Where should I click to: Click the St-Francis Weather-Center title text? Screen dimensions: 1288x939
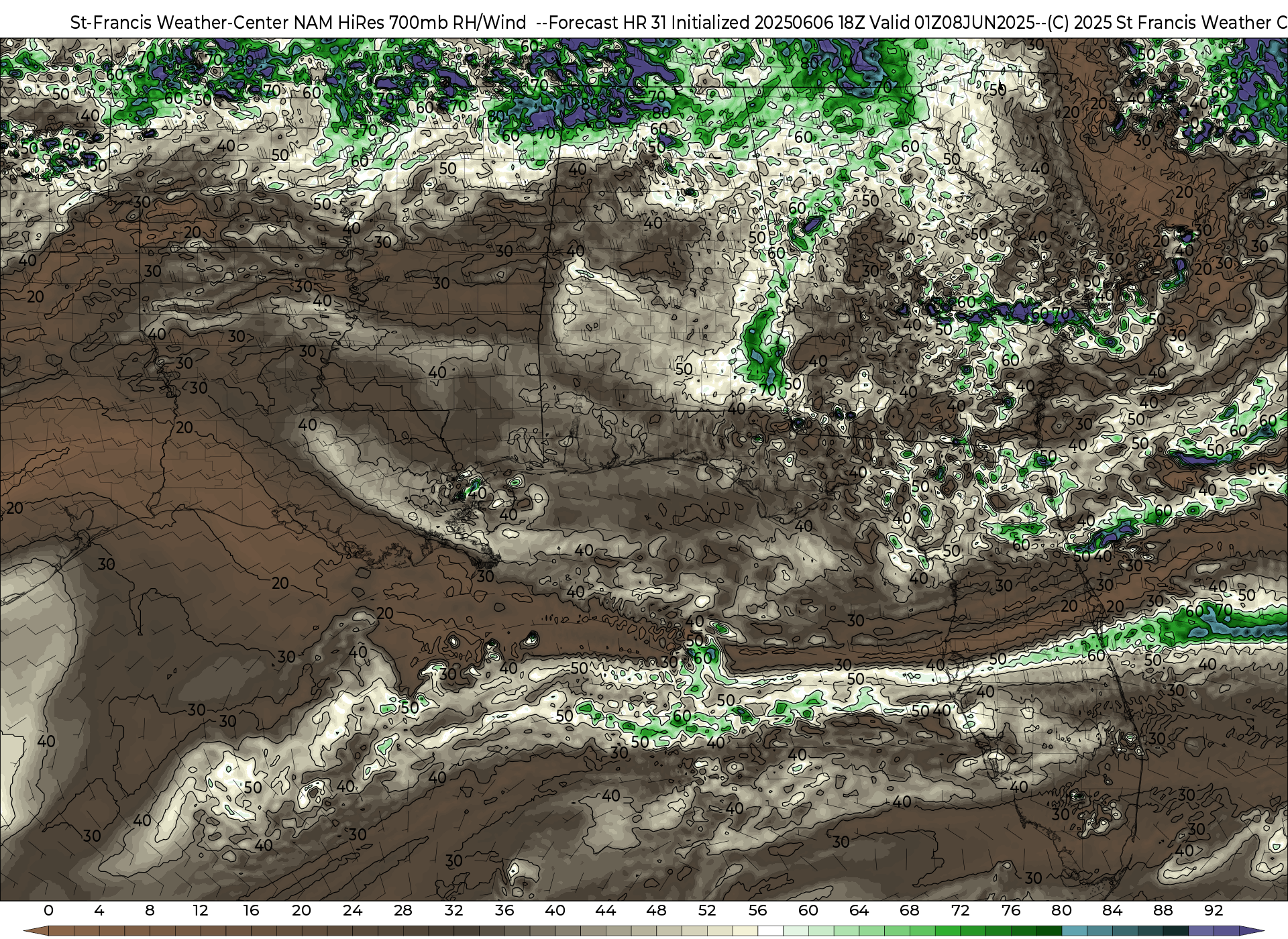[180, 23]
